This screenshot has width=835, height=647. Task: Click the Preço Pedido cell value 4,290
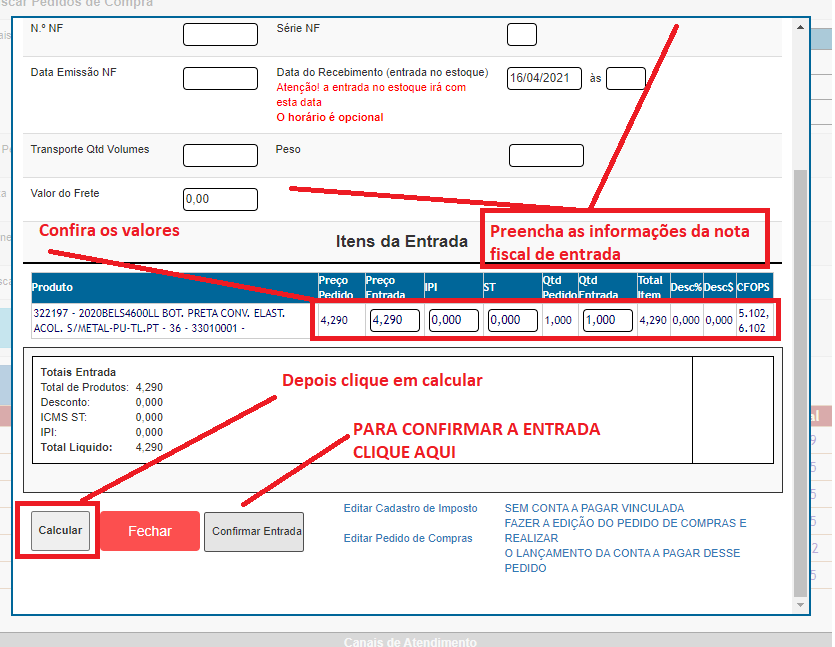(334, 320)
